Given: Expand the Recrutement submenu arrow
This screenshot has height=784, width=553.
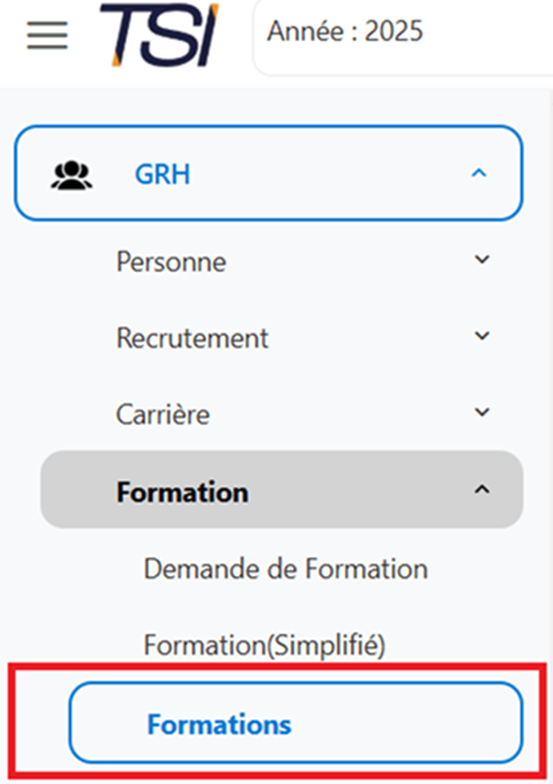Looking at the screenshot, I should coord(482,336).
